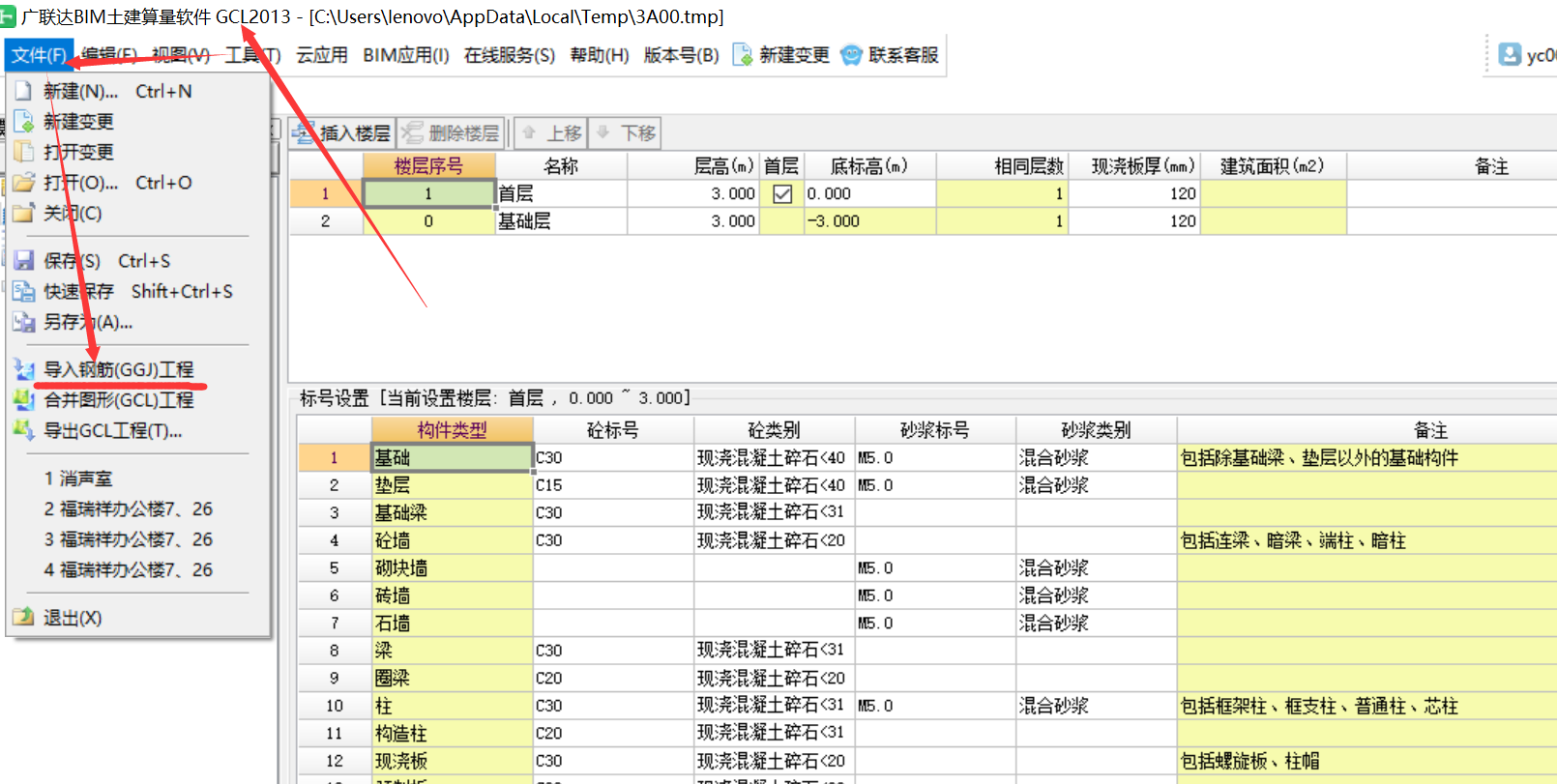
Task: Open the 在线服务(S) menu
Action: pos(510,55)
